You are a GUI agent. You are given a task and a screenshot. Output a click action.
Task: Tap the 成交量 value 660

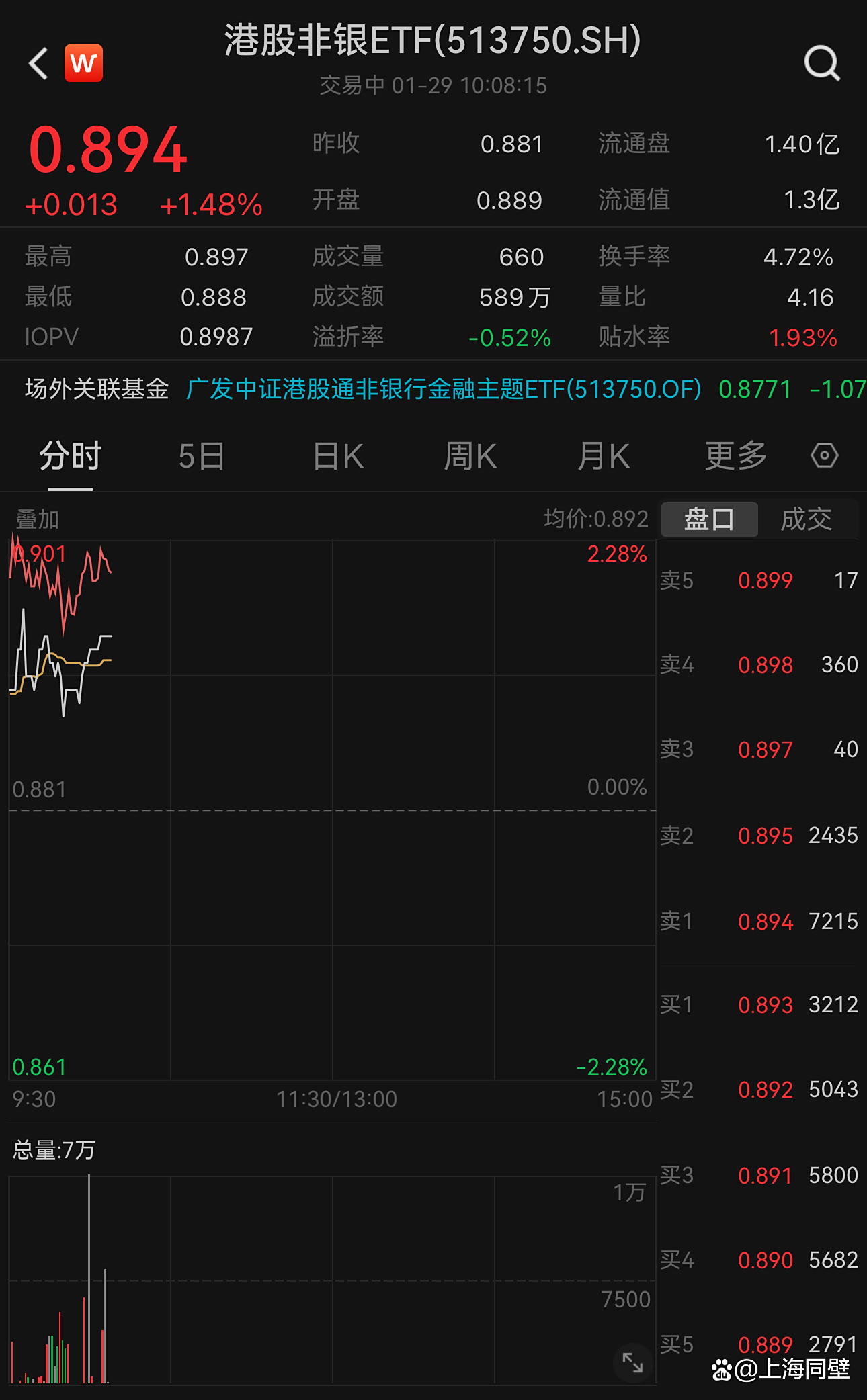[x=522, y=257]
